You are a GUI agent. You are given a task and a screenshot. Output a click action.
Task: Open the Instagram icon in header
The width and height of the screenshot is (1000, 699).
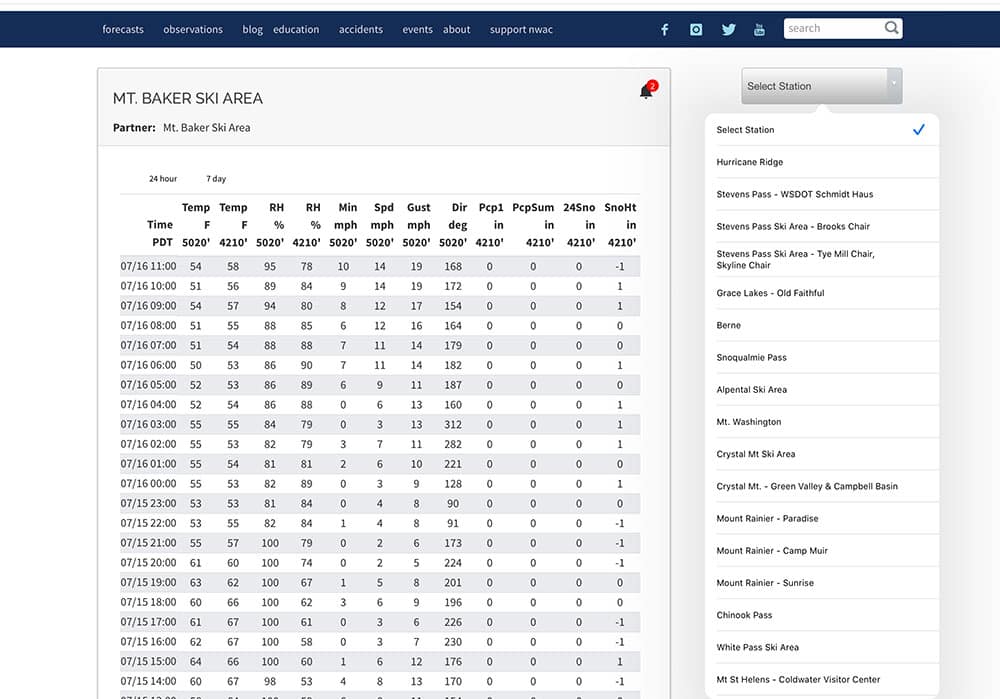696,30
